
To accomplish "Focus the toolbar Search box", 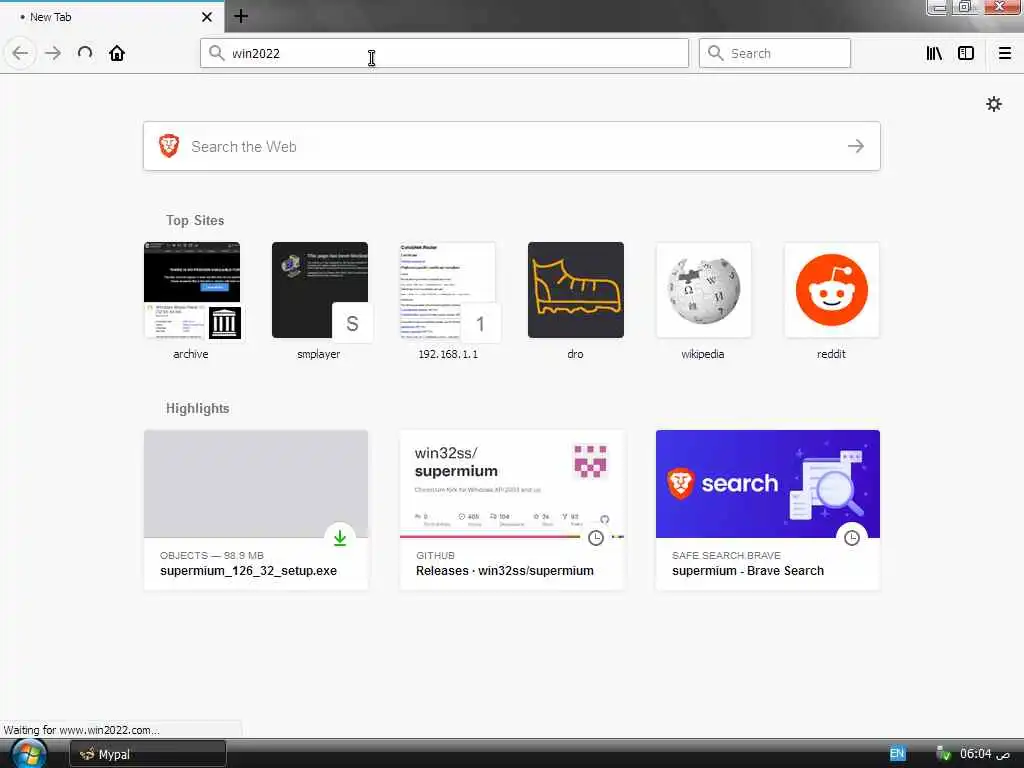I will 775,53.
